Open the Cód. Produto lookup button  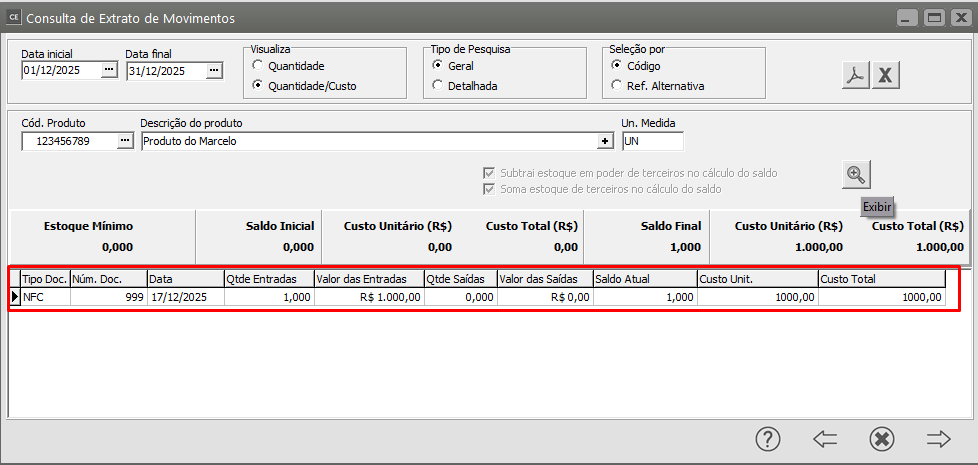tap(124, 141)
